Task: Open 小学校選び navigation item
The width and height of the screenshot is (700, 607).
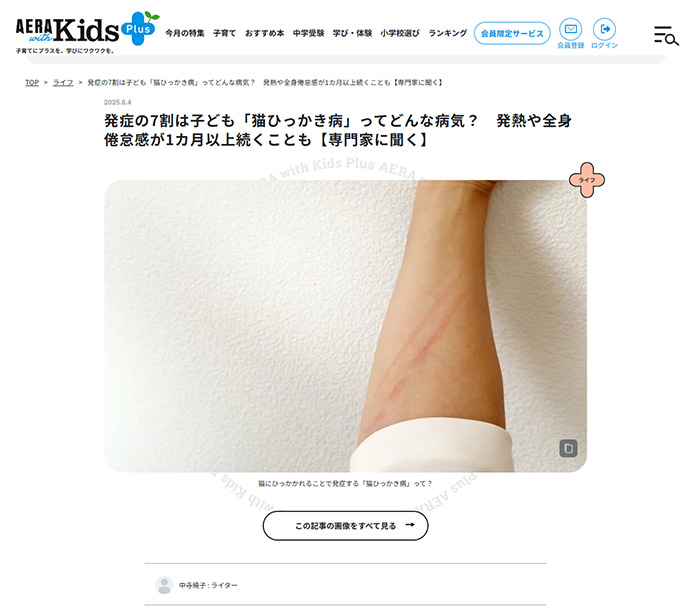Action: click(400, 33)
